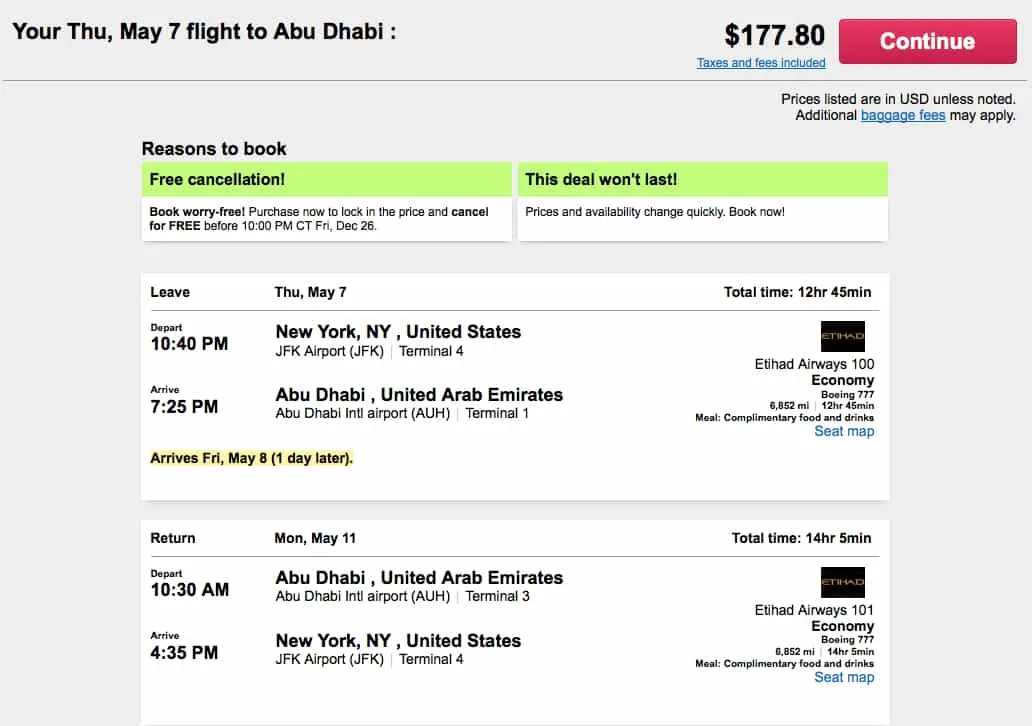Click Etihad Airways 101 flight number
The height and width of the screenshot is (726, 1032).
814,610
